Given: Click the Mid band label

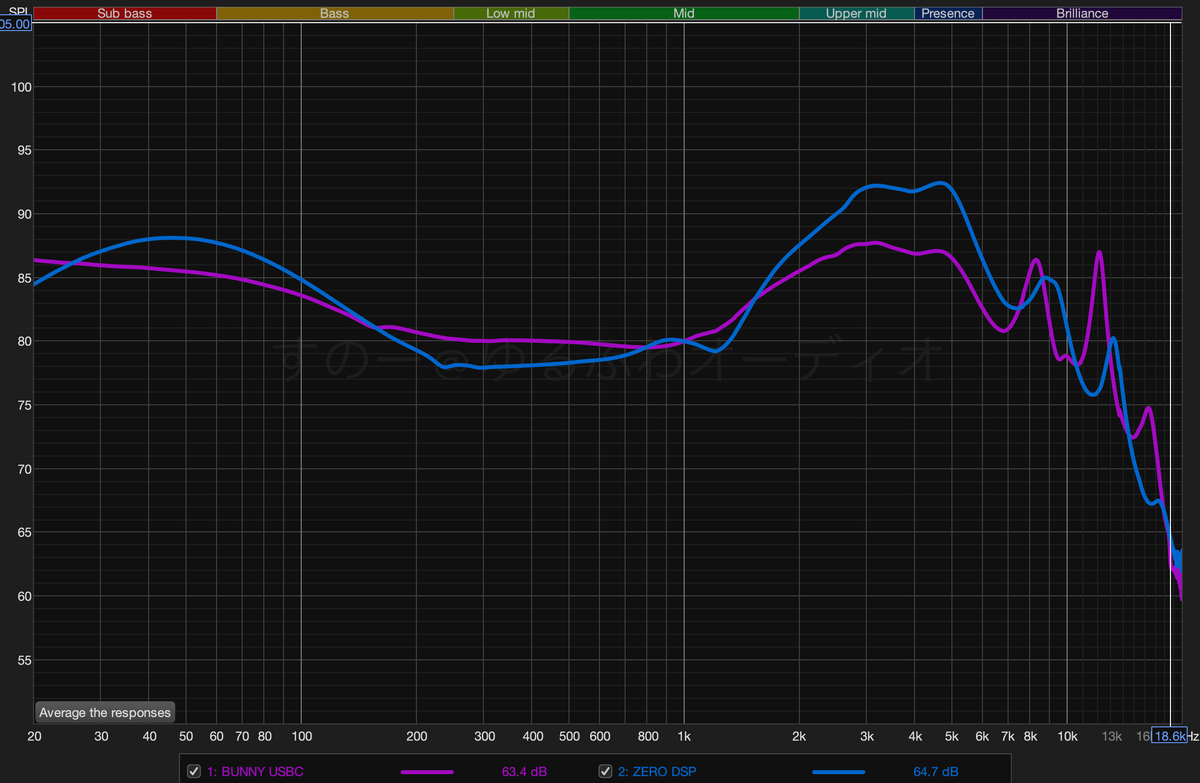Looking at the screenshot, I should 684,14.
